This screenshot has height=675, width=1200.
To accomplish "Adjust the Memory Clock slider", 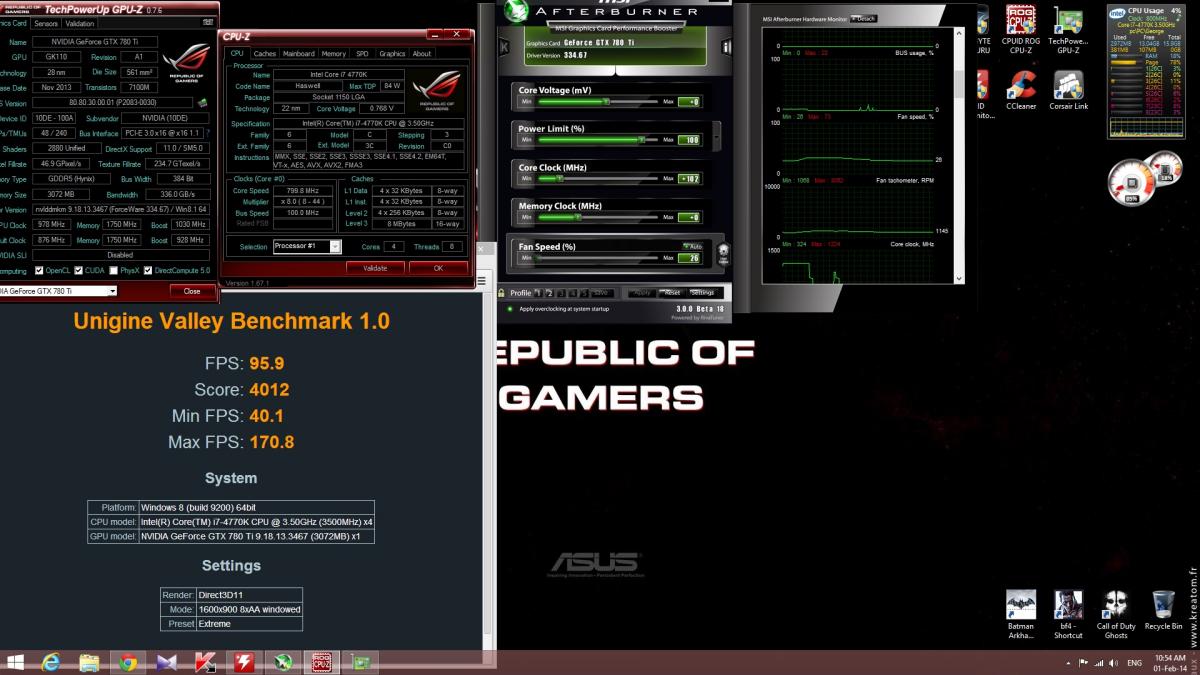I will (598, 217).
